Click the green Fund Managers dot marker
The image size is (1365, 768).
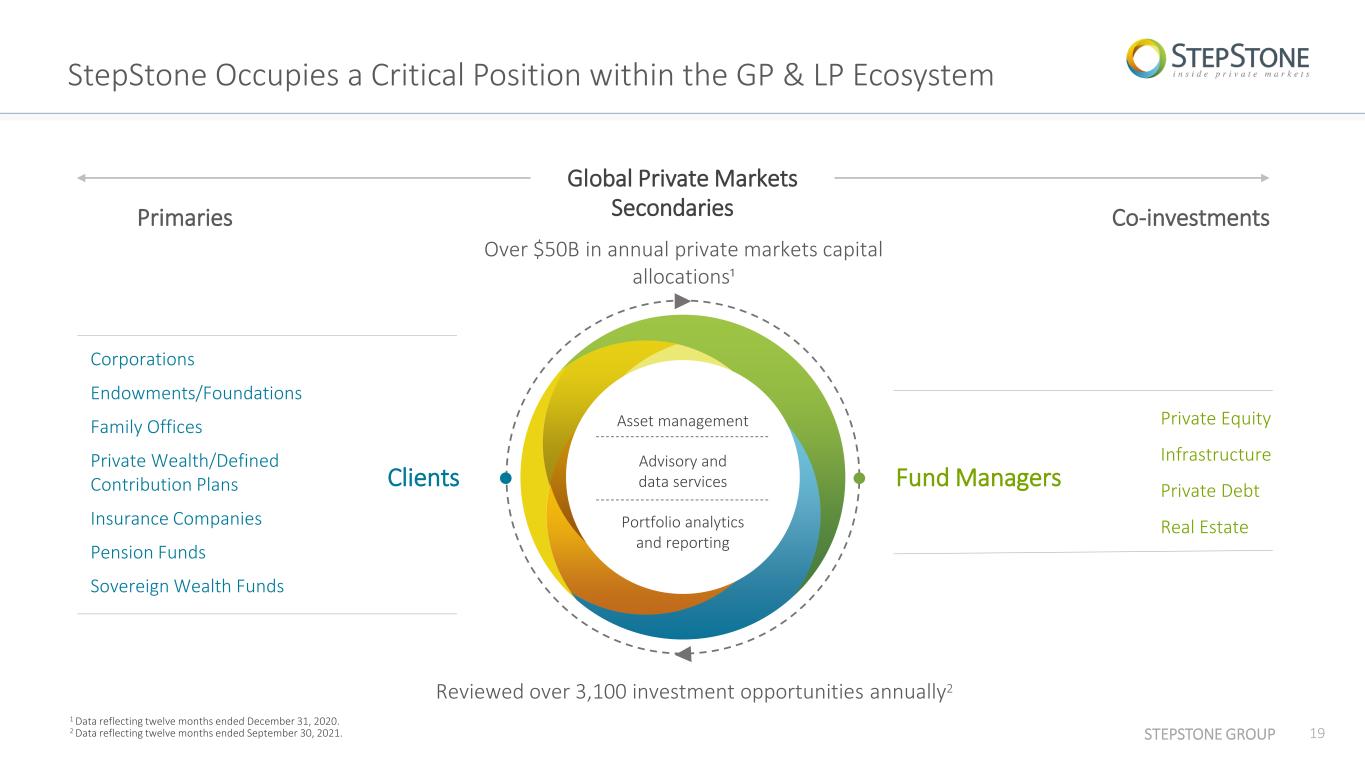859,479
